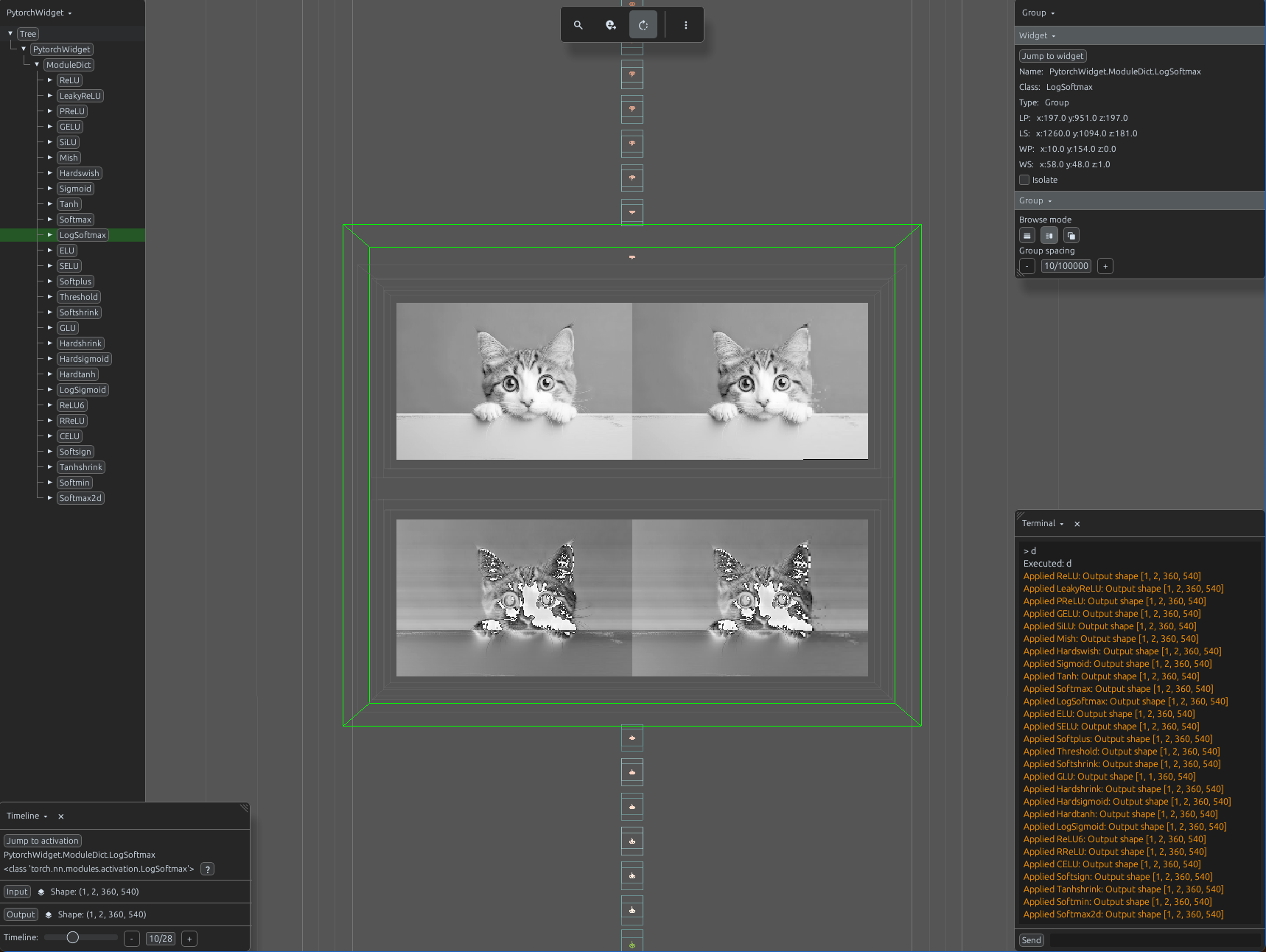Viewport: 1266px width, 952px height.
Task: Click the Jump to widget button
Action: pos(1052,56)
